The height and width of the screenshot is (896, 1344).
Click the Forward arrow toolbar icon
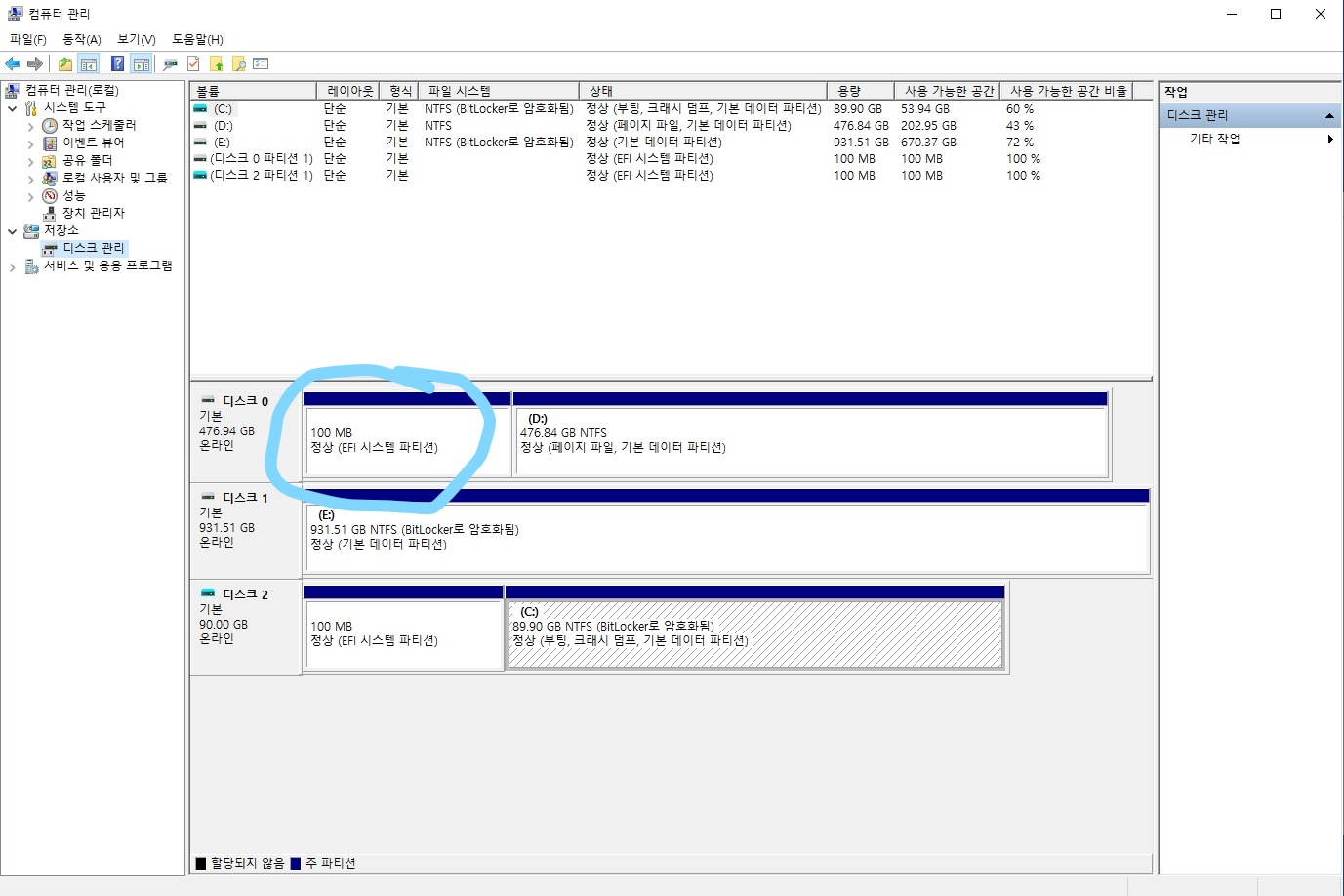click(x=35, y=64)
